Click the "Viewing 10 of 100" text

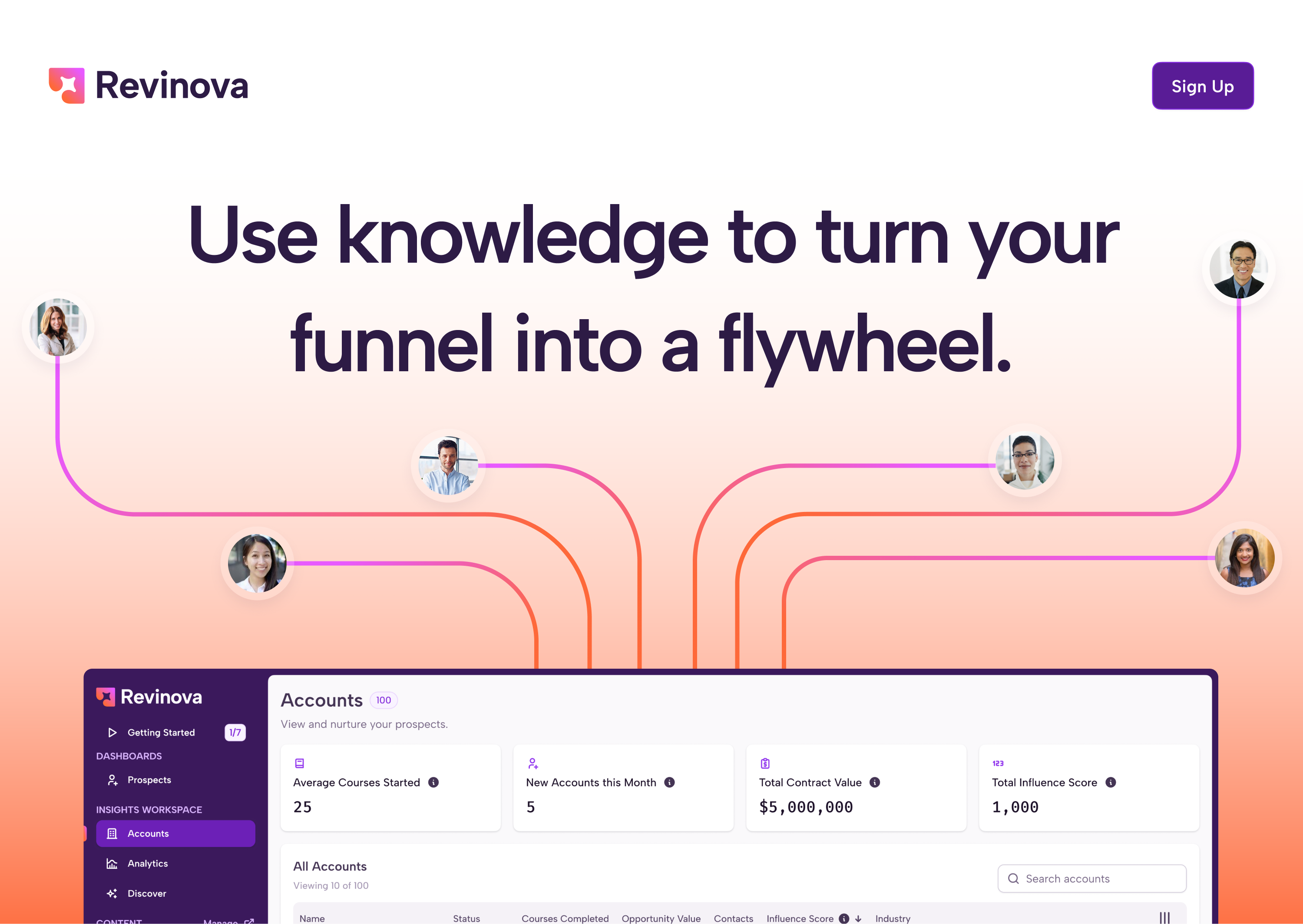[x=331, y=885]
